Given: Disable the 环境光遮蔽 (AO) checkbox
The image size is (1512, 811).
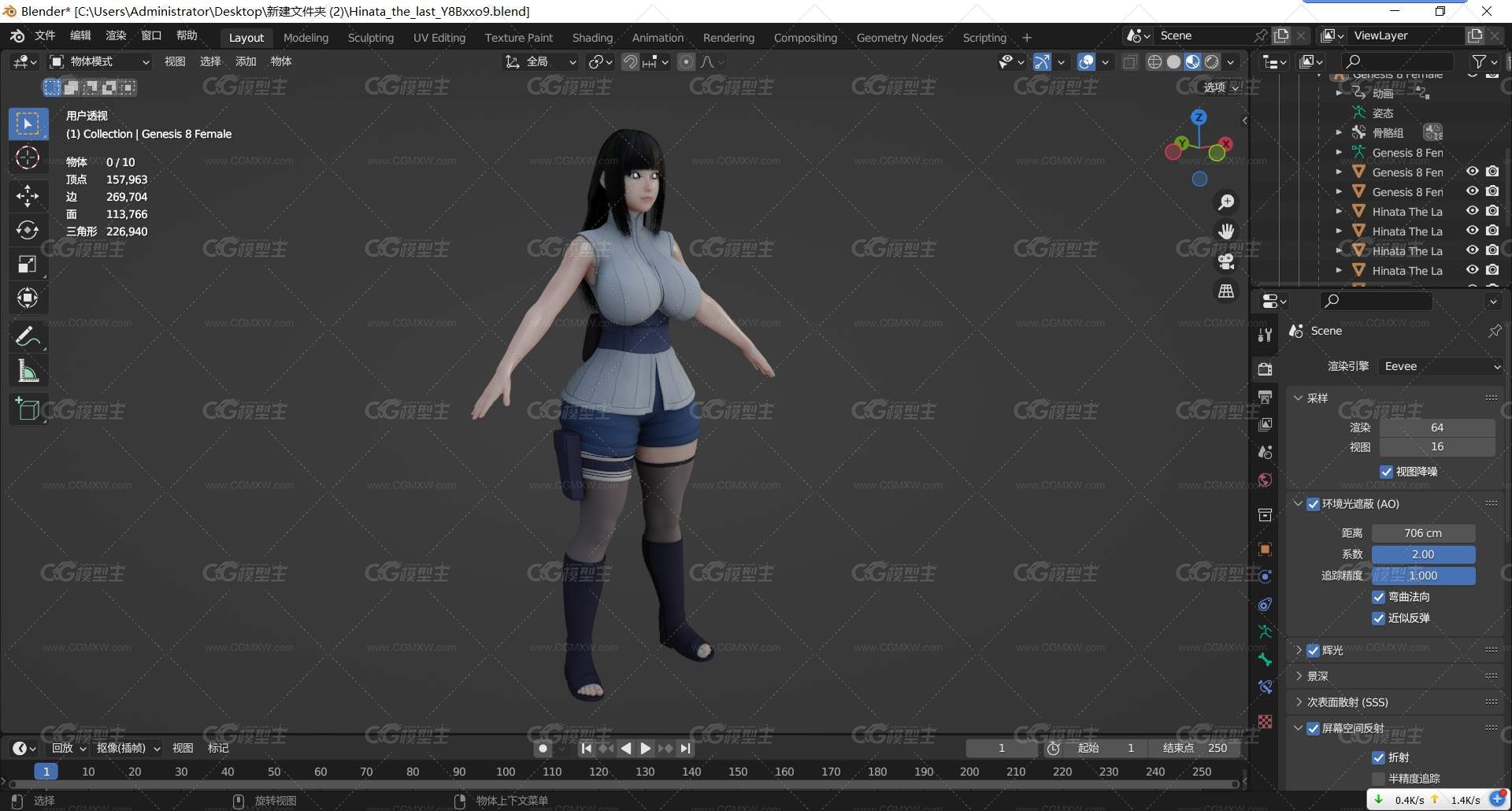Looking at the screenshot, I should coord(1313,504).
